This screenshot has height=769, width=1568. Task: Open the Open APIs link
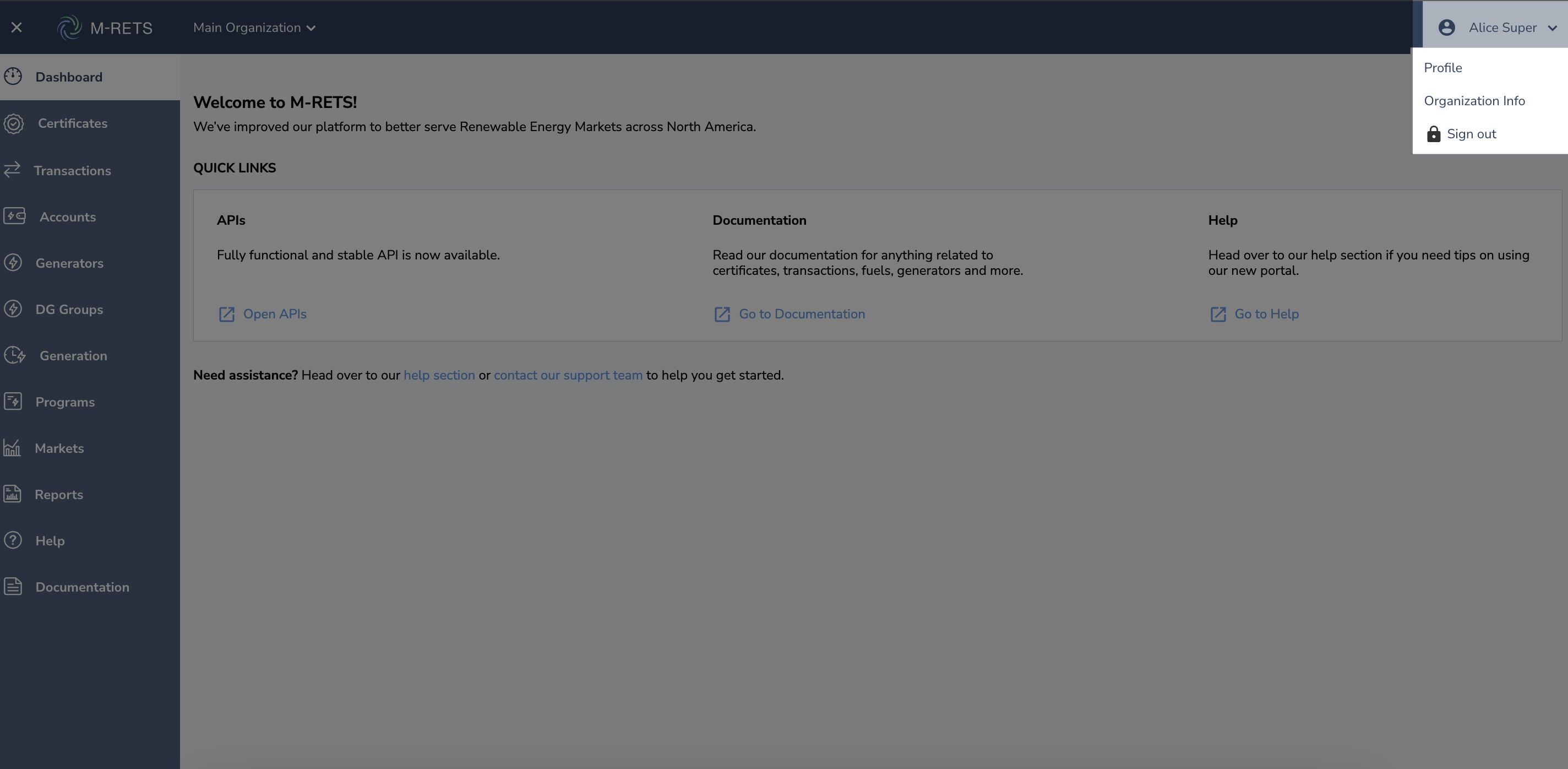[x=274, y=314]
